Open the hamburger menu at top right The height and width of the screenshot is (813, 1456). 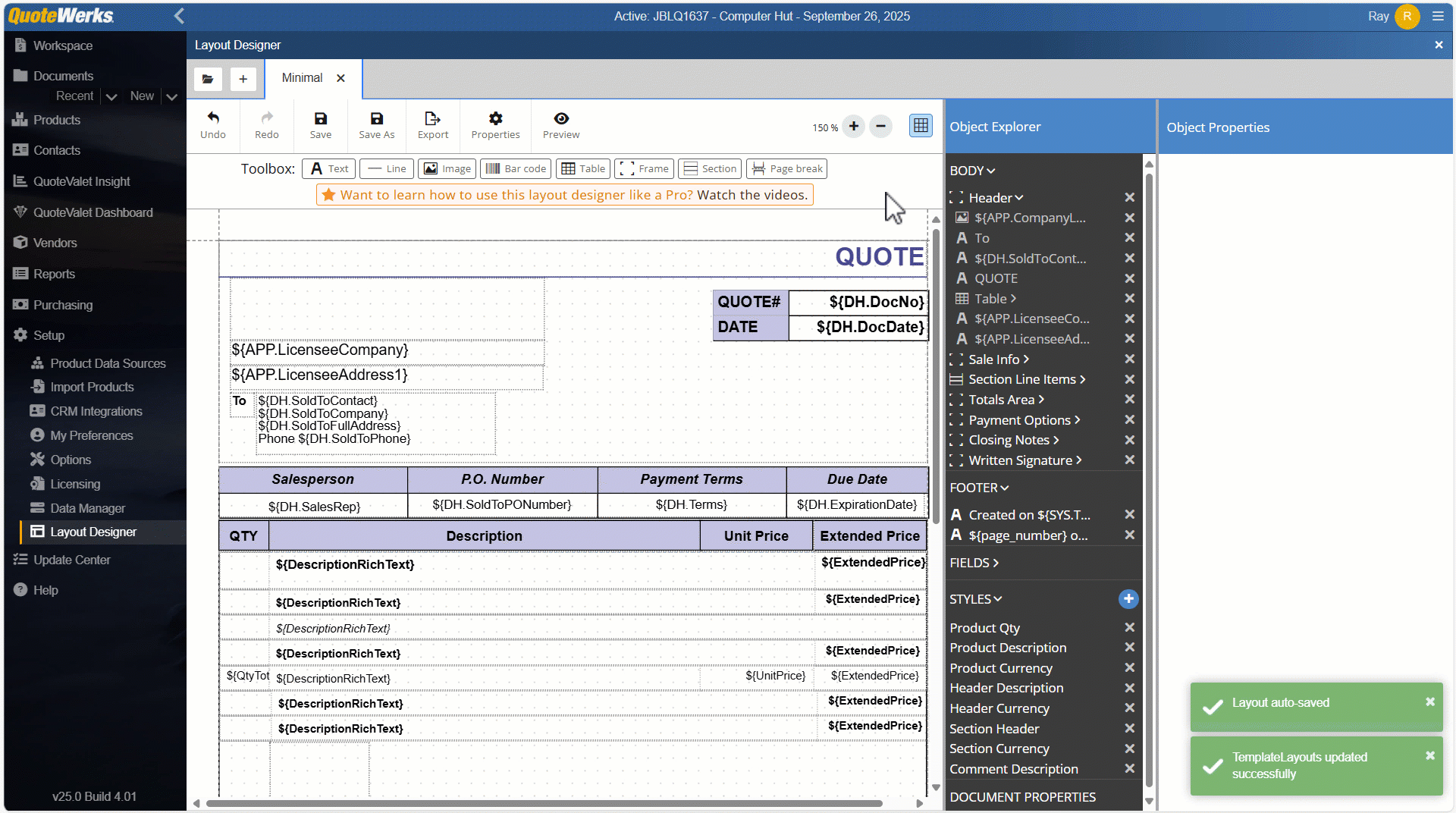click(1438, 16)
